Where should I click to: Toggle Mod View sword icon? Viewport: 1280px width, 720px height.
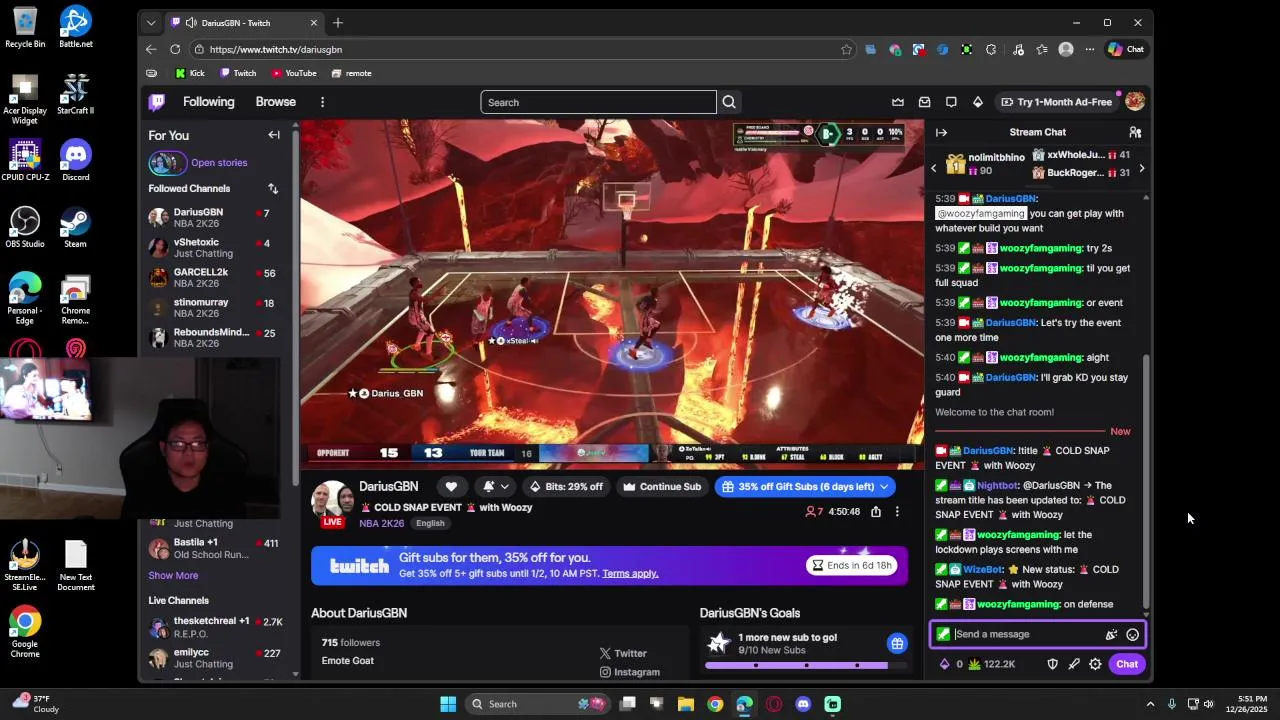pyautogui.click(x=1074, y=664)
